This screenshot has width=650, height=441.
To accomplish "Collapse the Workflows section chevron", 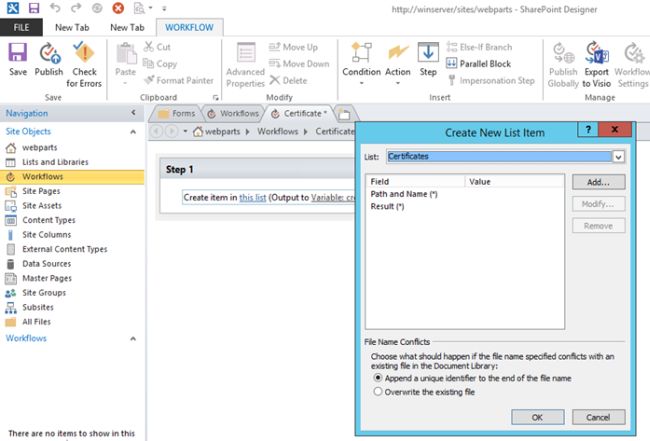I will [133, 339].
